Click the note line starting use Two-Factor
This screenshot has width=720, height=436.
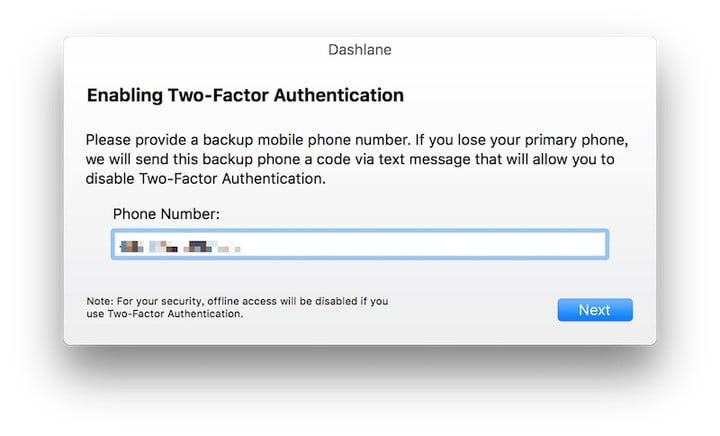tap(164, 314)
